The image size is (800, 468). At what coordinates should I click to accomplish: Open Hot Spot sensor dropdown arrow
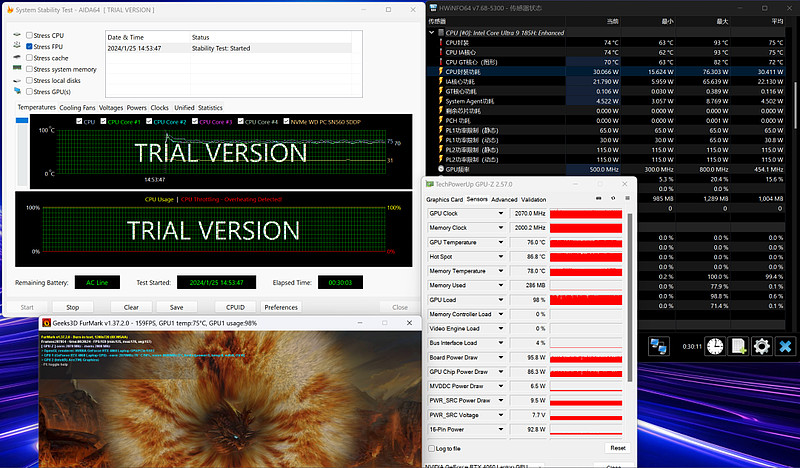pyautogui.click(x=501, y=256)
